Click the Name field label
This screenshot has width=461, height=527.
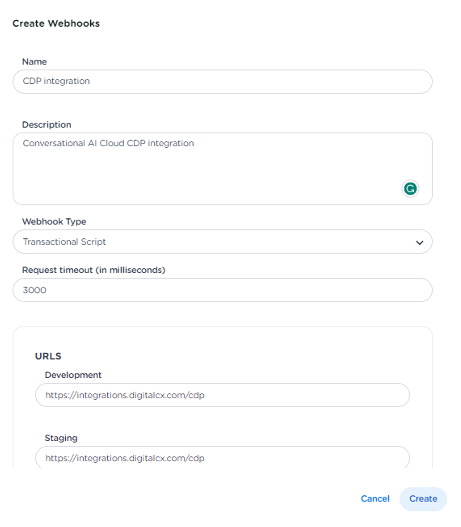(x=34, y=62)
